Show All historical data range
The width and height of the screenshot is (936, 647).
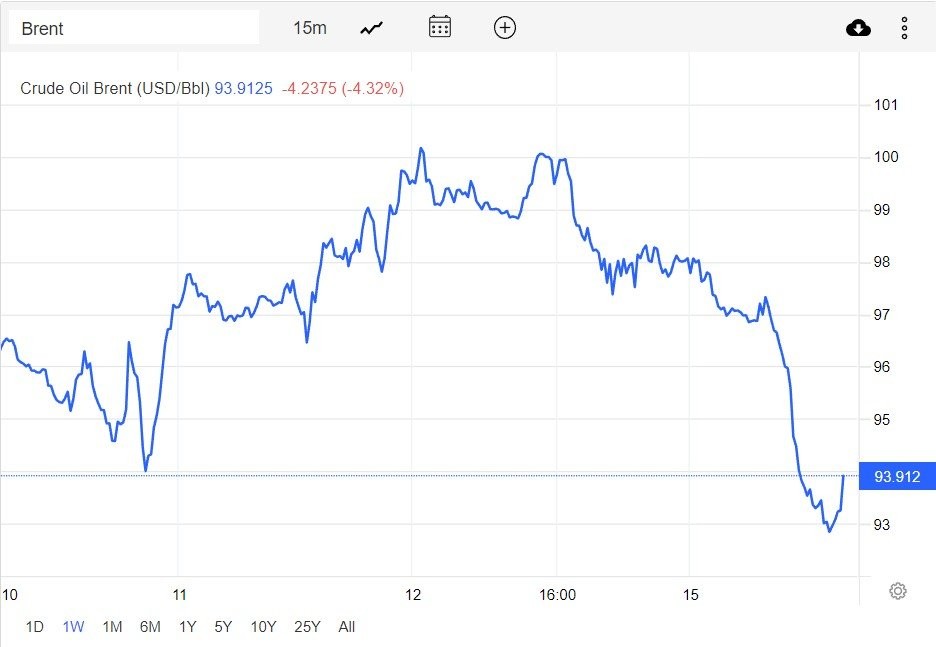coord(347,627)
